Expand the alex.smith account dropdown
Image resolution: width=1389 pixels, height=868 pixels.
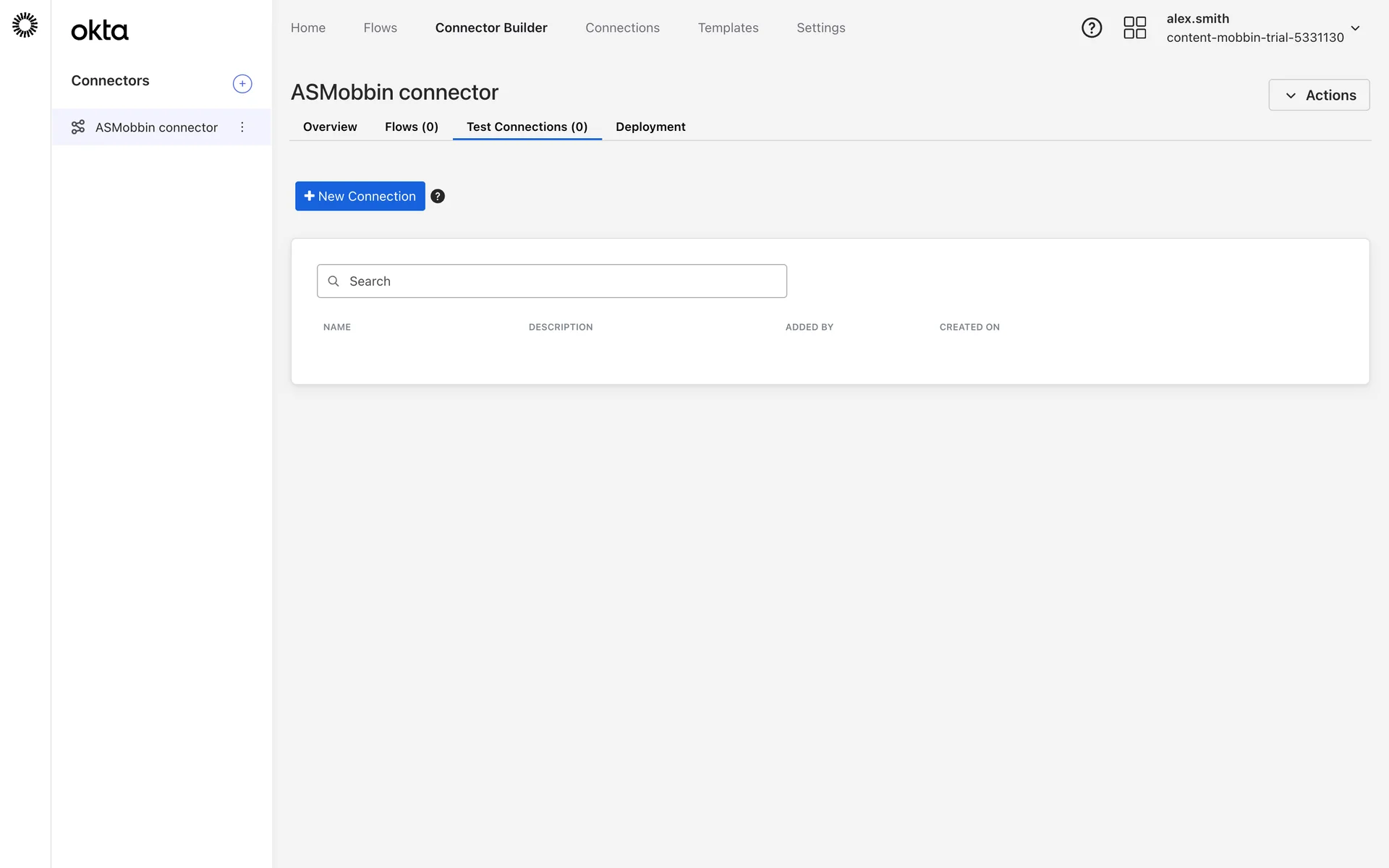pyautogui.click(x=1355, y=29)
